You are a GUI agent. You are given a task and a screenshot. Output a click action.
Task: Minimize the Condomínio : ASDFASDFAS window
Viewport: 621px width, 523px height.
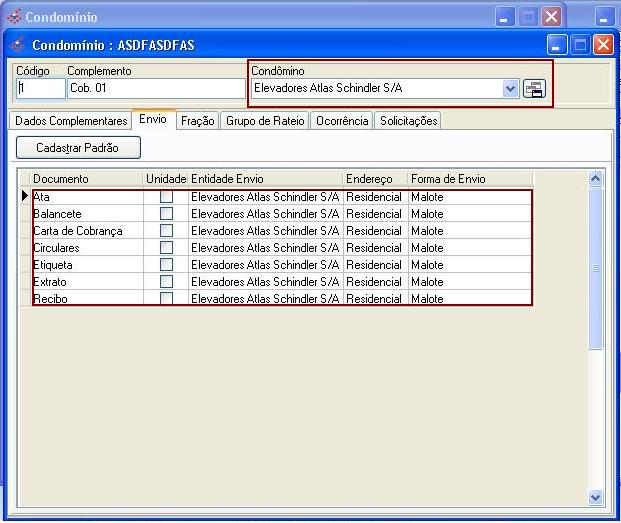click(558, 45)
